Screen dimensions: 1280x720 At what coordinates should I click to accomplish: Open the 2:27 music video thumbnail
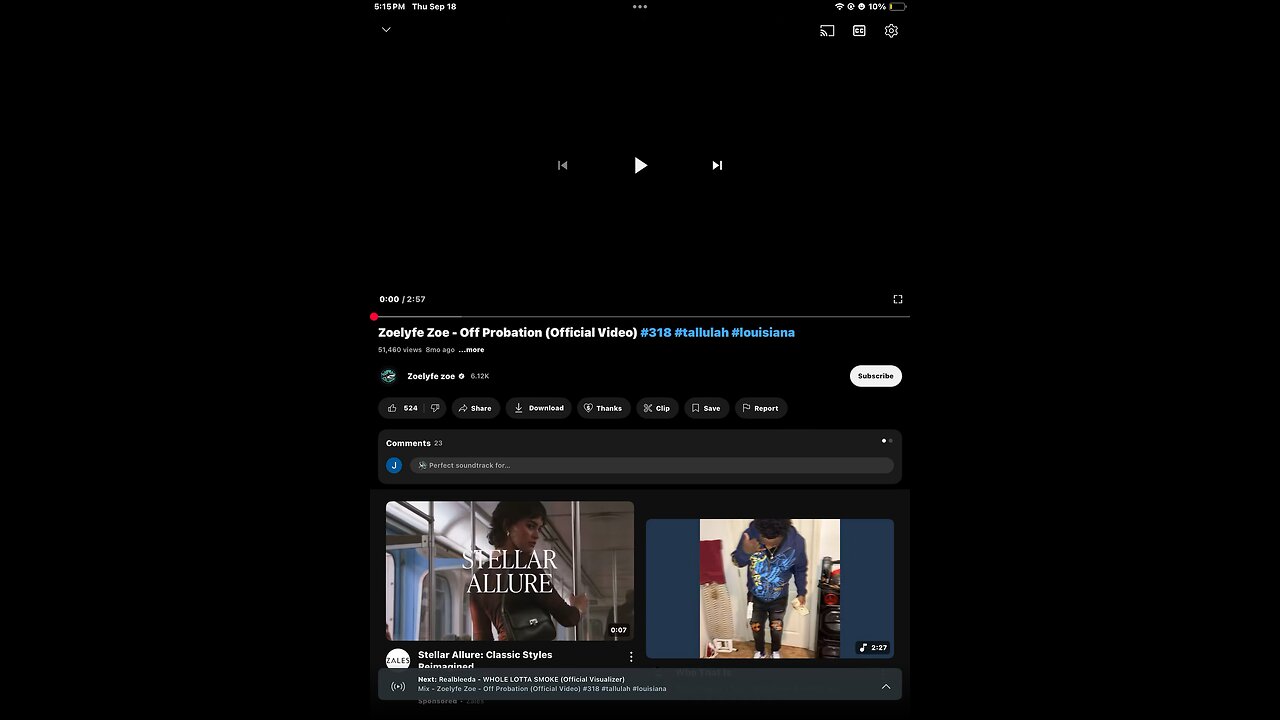(x=770, y=588)
